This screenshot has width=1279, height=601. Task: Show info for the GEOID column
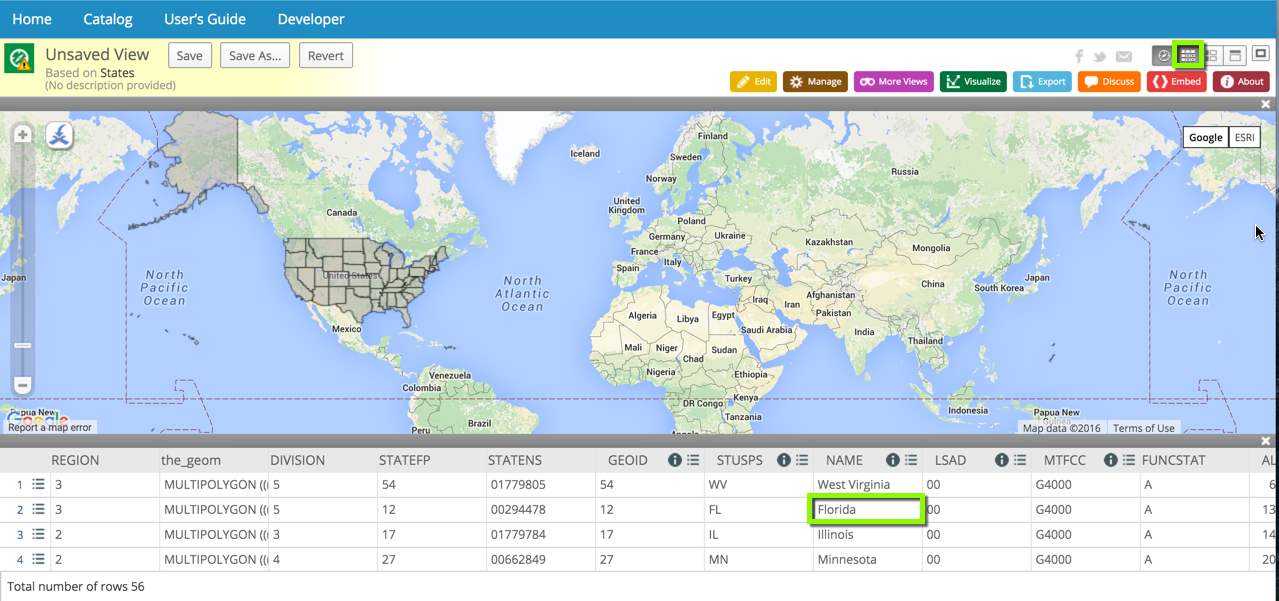pos(675,460)
